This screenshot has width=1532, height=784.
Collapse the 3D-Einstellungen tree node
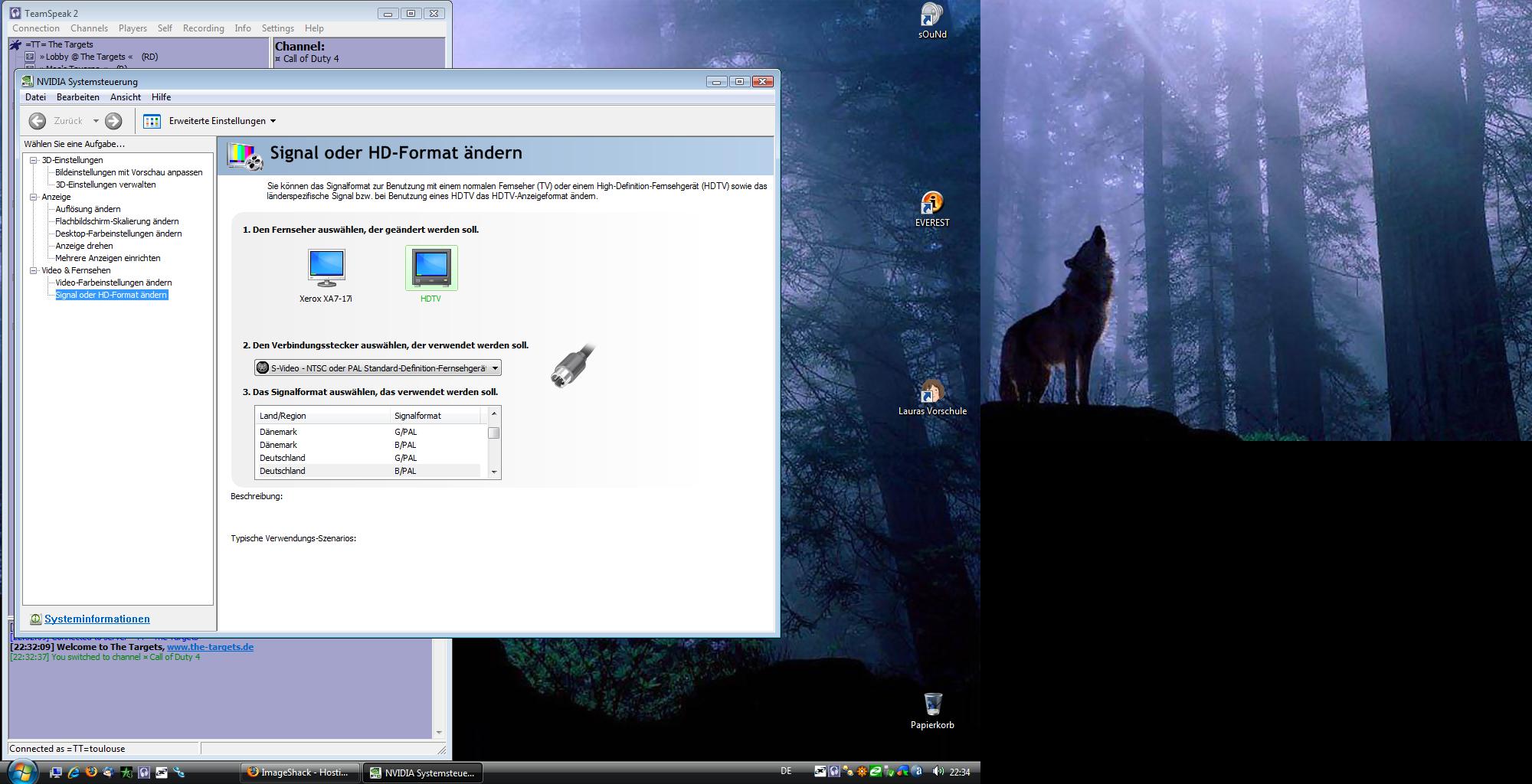tap(34, 160)
